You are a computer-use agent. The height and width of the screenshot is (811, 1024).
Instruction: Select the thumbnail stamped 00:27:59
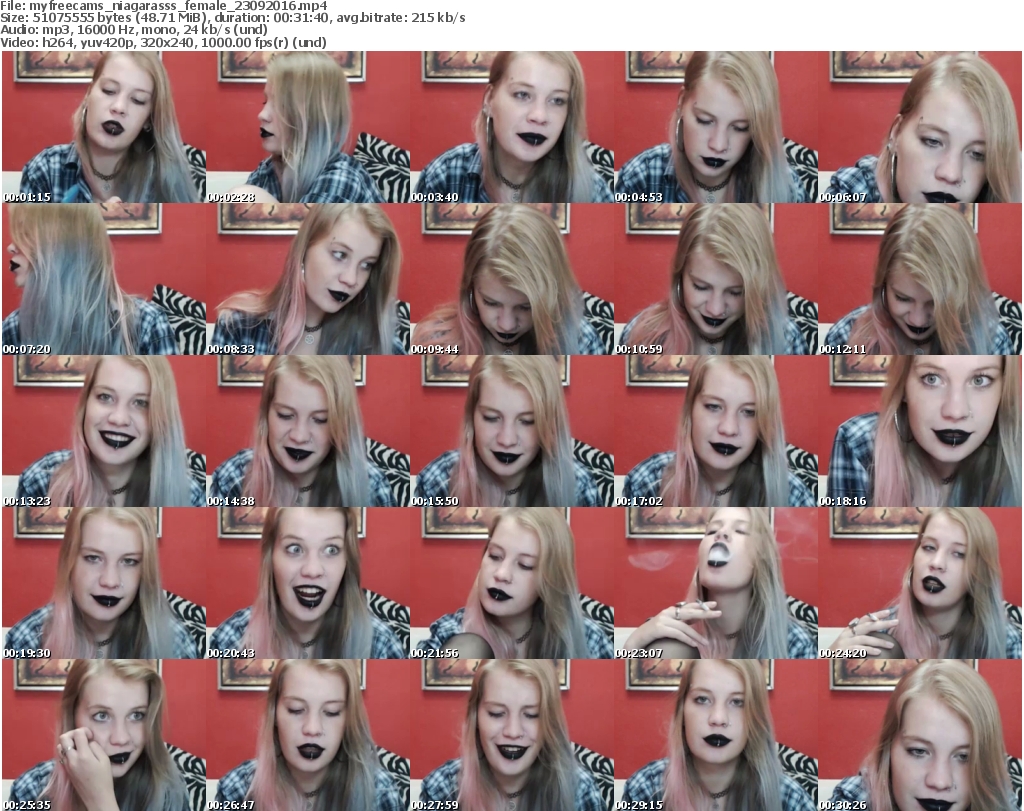[511, 735]
